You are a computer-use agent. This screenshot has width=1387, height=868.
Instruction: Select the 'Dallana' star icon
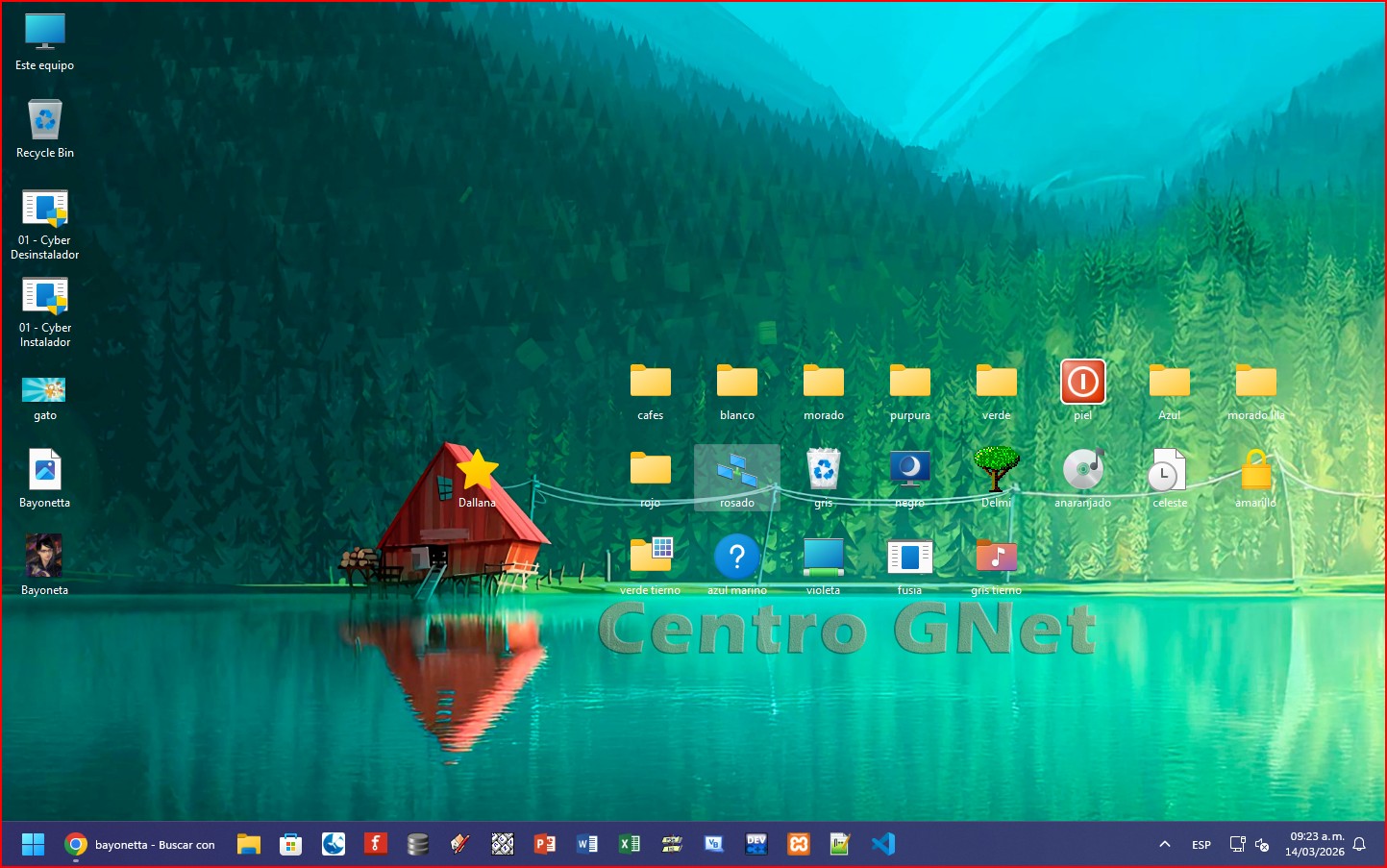[x=477, y=470]
